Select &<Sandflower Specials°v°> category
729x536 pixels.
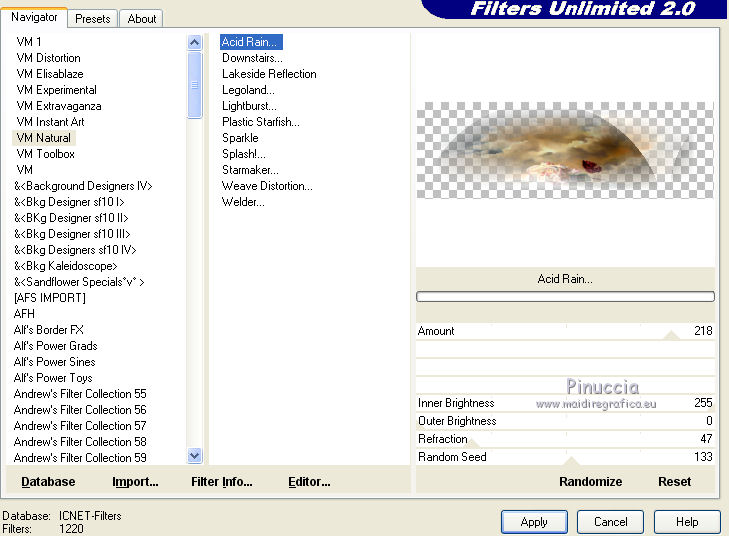(79, 282)
